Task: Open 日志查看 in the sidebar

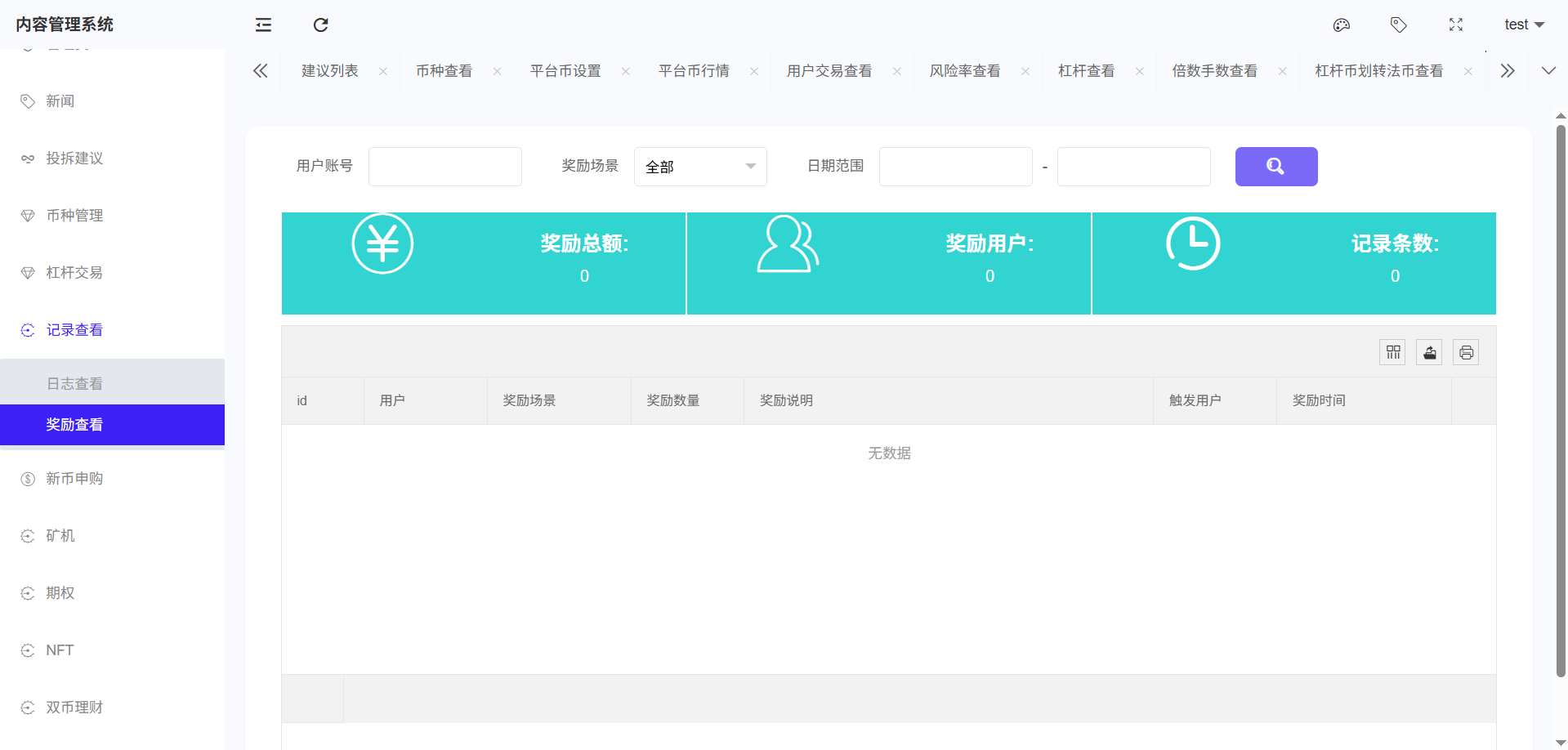Action: pyautogui.click(x=74, y=384)
